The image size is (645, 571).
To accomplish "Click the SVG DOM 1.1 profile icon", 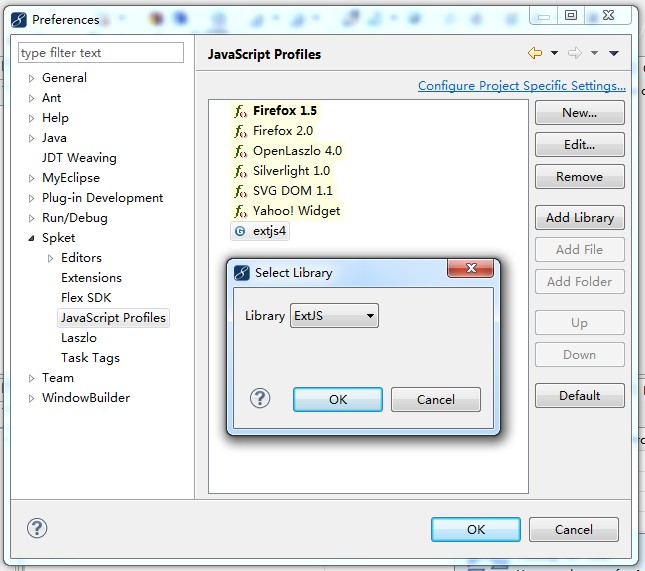I will [x=241, y=191].
